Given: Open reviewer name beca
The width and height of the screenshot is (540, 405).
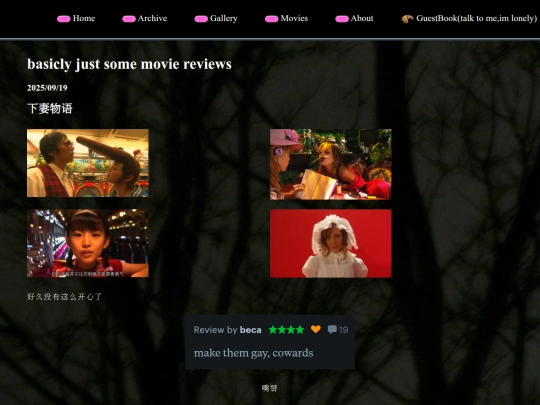Looking at the screenshot, I should 250,330.
